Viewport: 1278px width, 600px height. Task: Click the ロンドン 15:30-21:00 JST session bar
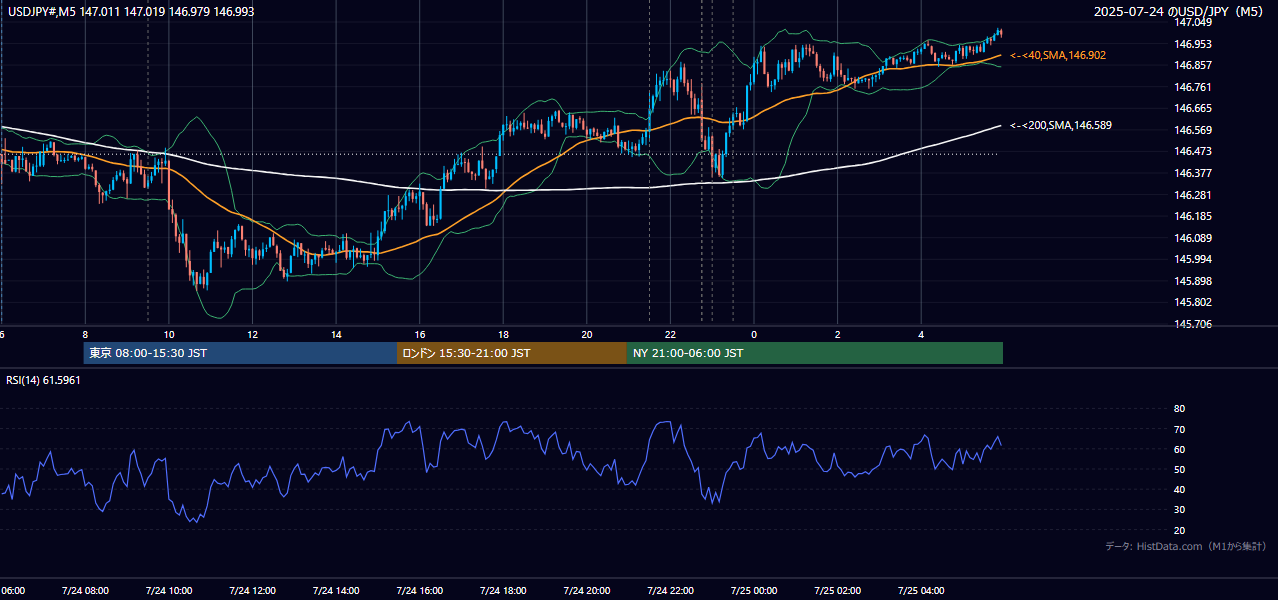[512, 353]
